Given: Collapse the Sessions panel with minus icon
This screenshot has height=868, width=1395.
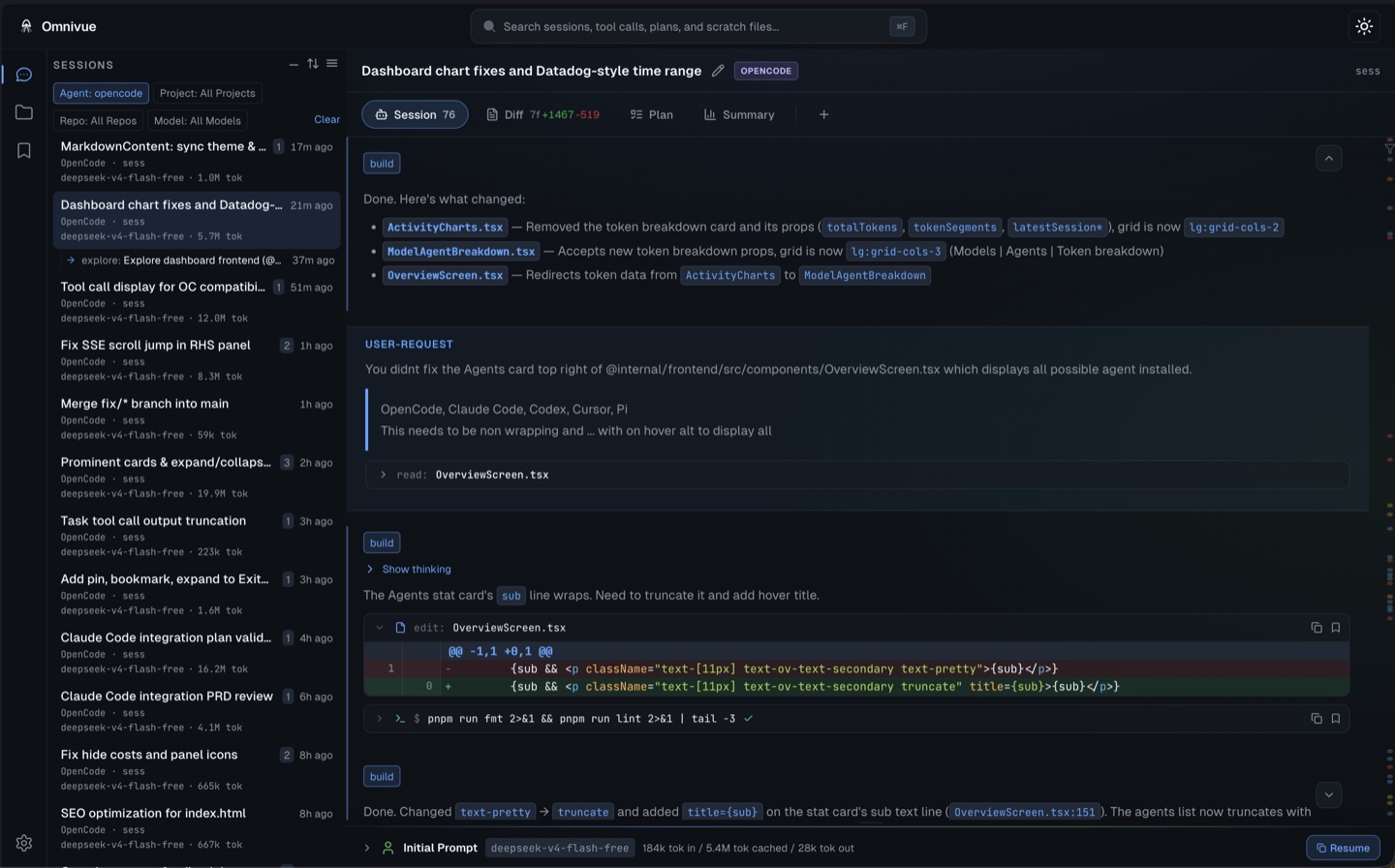Looking at the screenshot, I should tap(294, 64).
